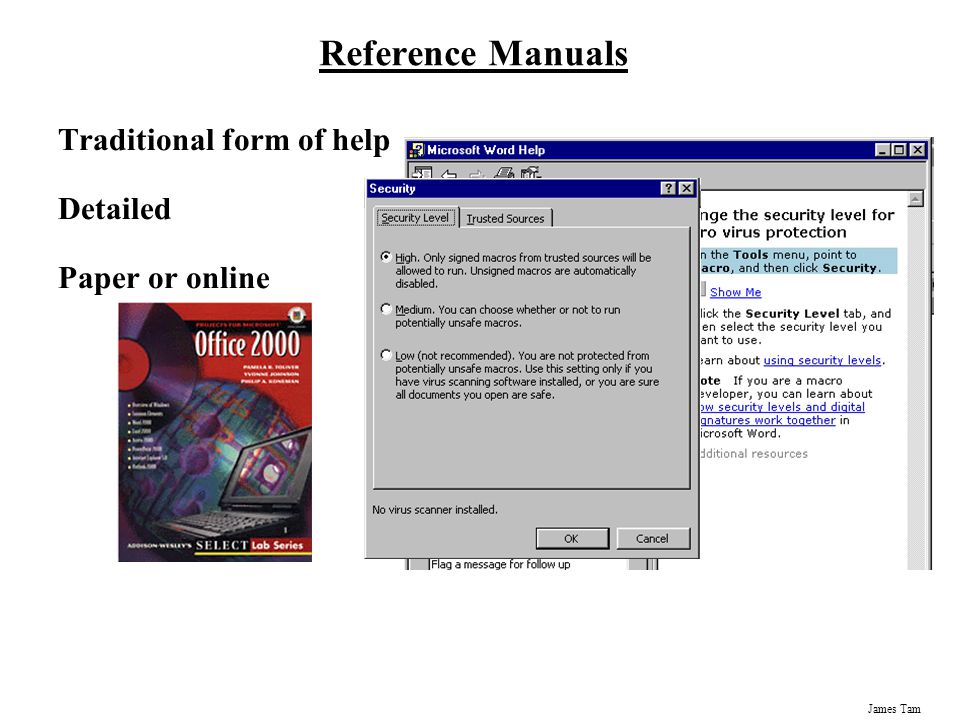Click the Show Me button icon beside the link
Viewport: 960px width, 720px height.
coord(703,290)
